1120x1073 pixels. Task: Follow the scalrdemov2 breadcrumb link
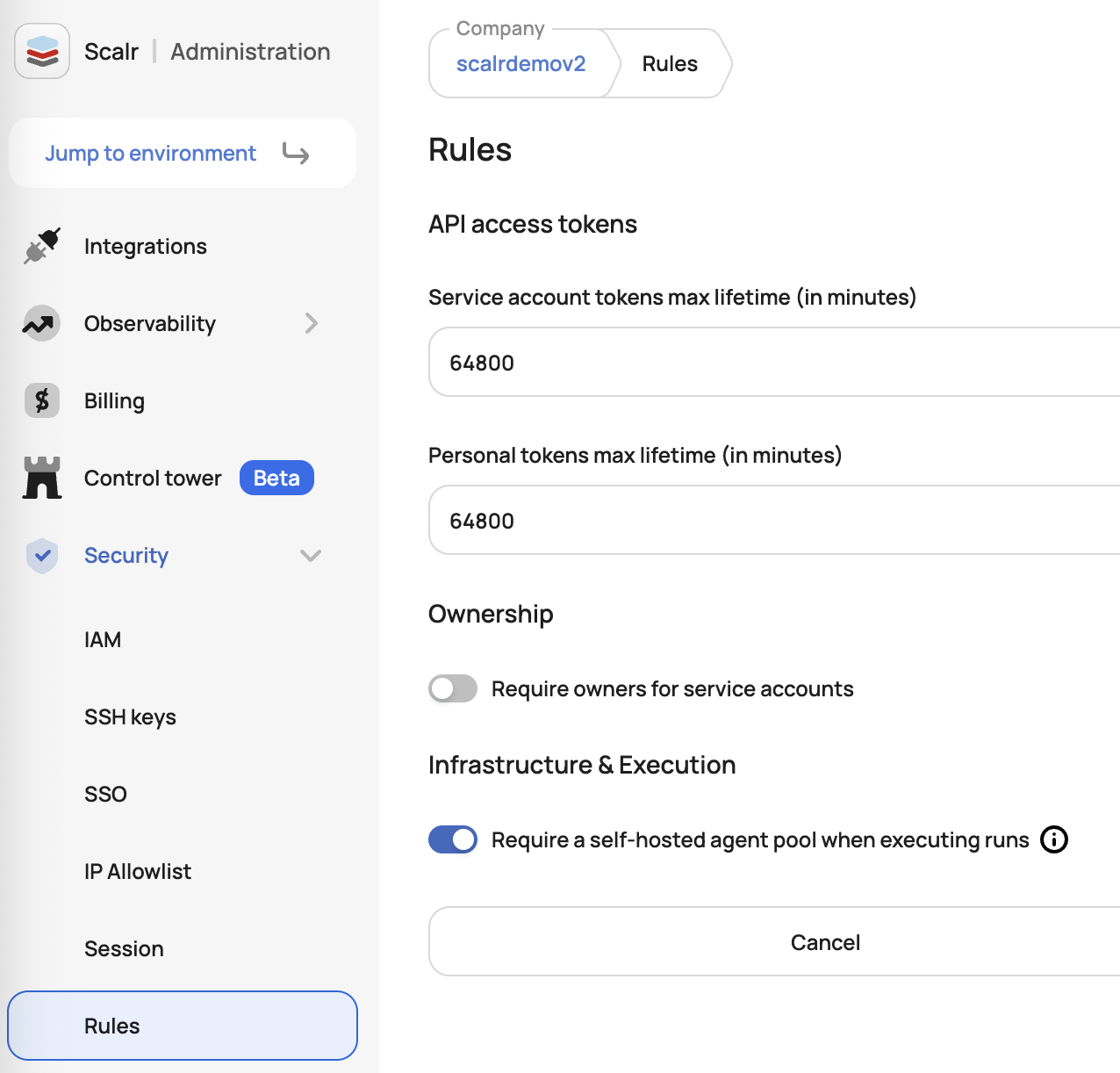pos(521,63)
